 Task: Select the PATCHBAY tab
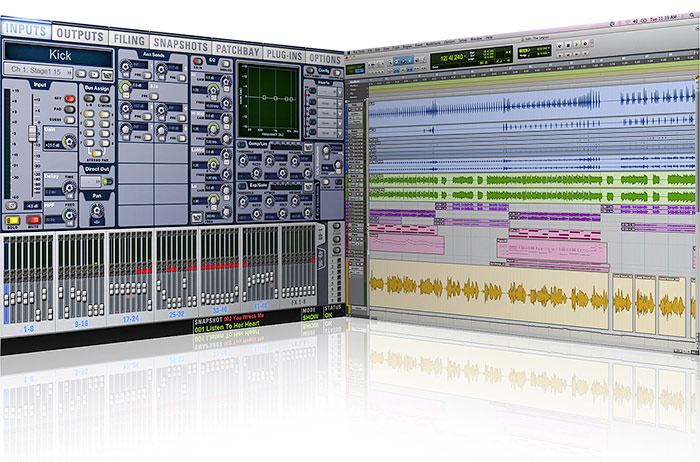[238, 50]
